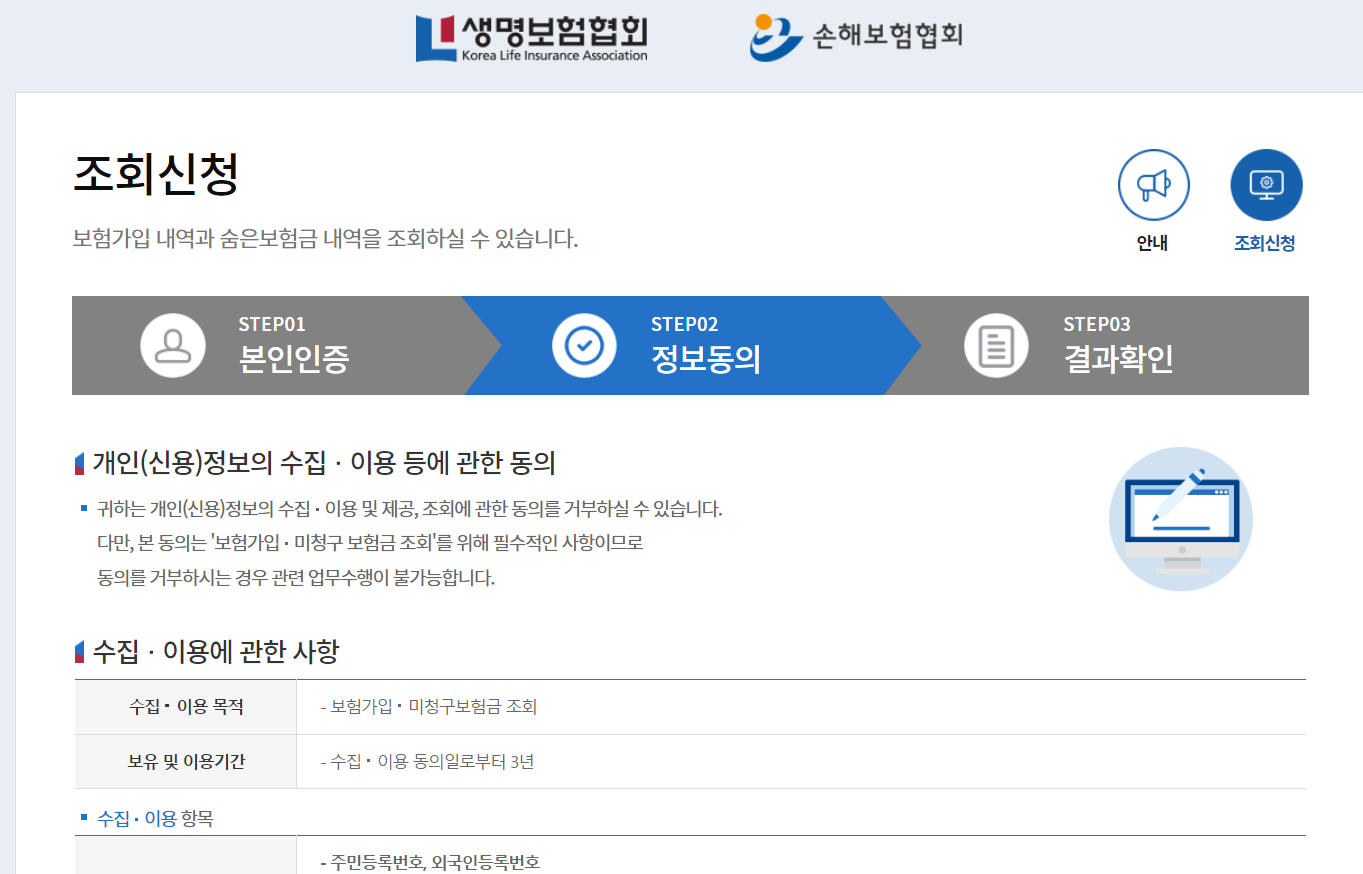Select the 수집·이용 목적 table row
1363x874 pixels.
click(185, 705)
